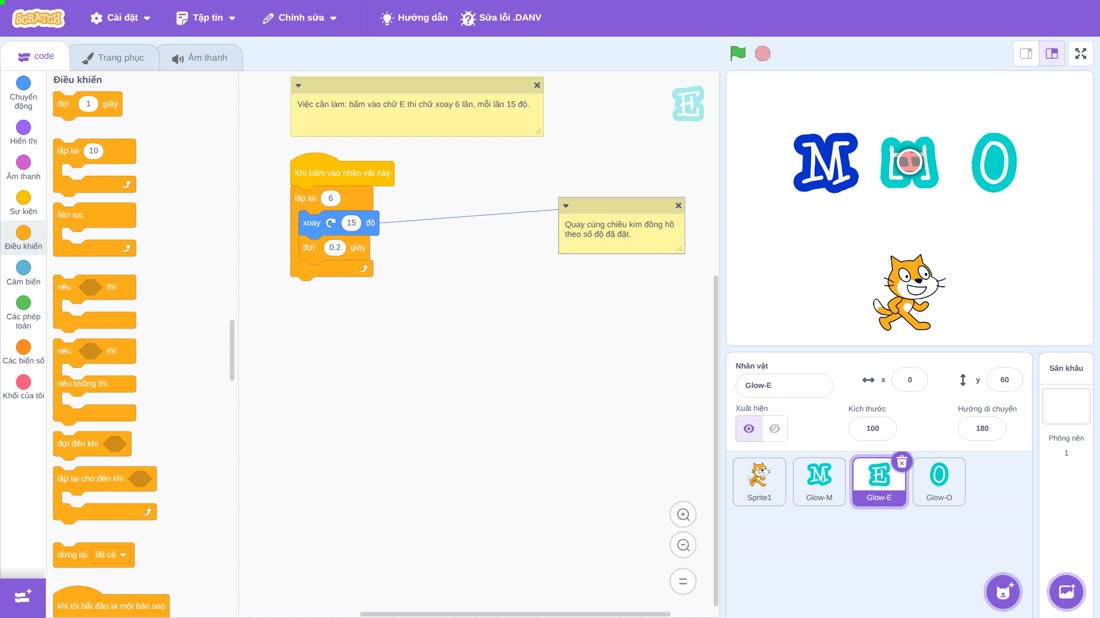Image resolution: width=1100 pixels, height=618 pixels.
Task: Open the Cài đặt dropdown menu
Action: (x=121, y=18)
